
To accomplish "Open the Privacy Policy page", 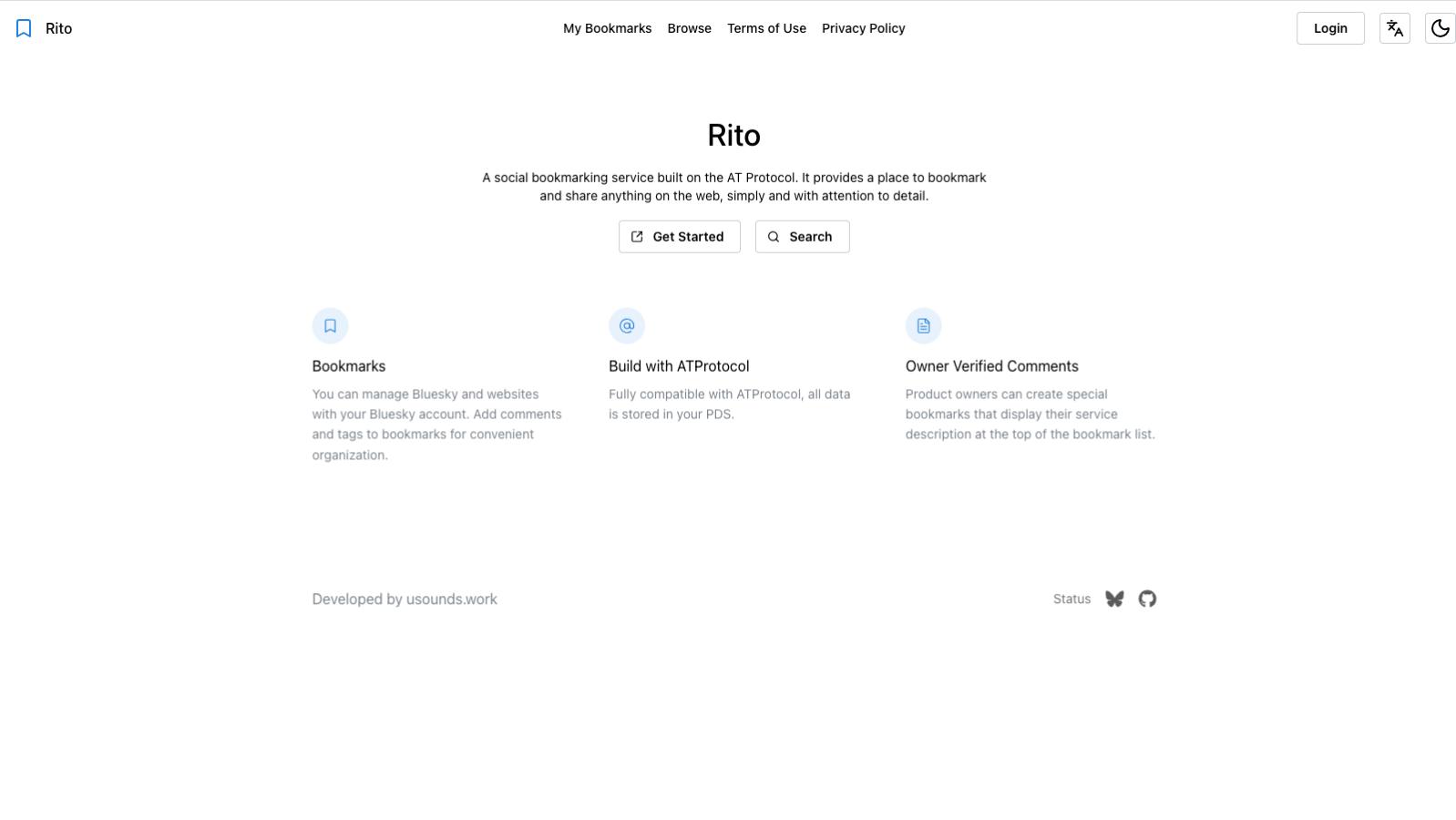I will [864, 28].
